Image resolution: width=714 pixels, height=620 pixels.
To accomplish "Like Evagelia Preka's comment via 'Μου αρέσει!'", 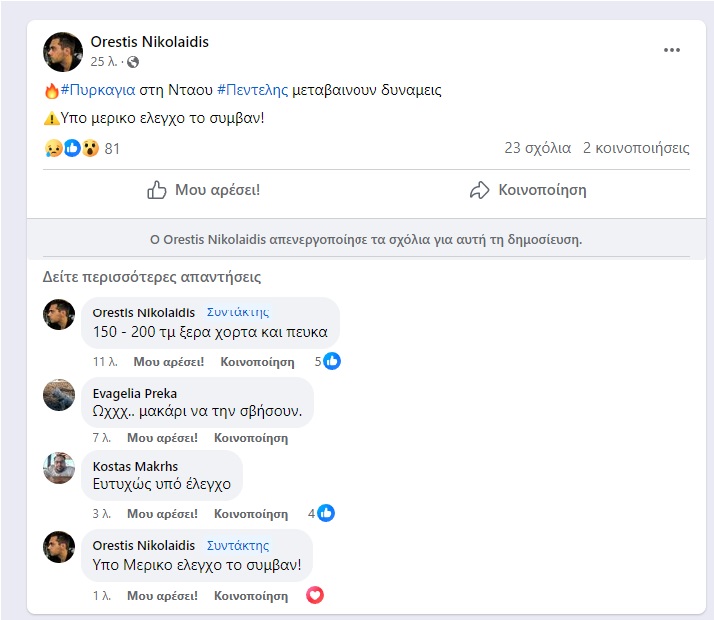I will [x=162, y=438].
